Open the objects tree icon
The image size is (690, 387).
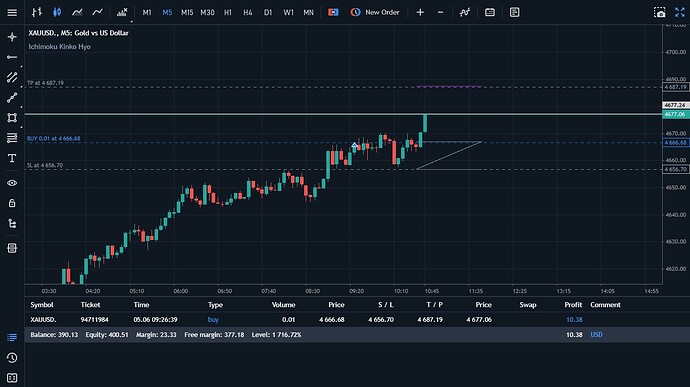12,224
